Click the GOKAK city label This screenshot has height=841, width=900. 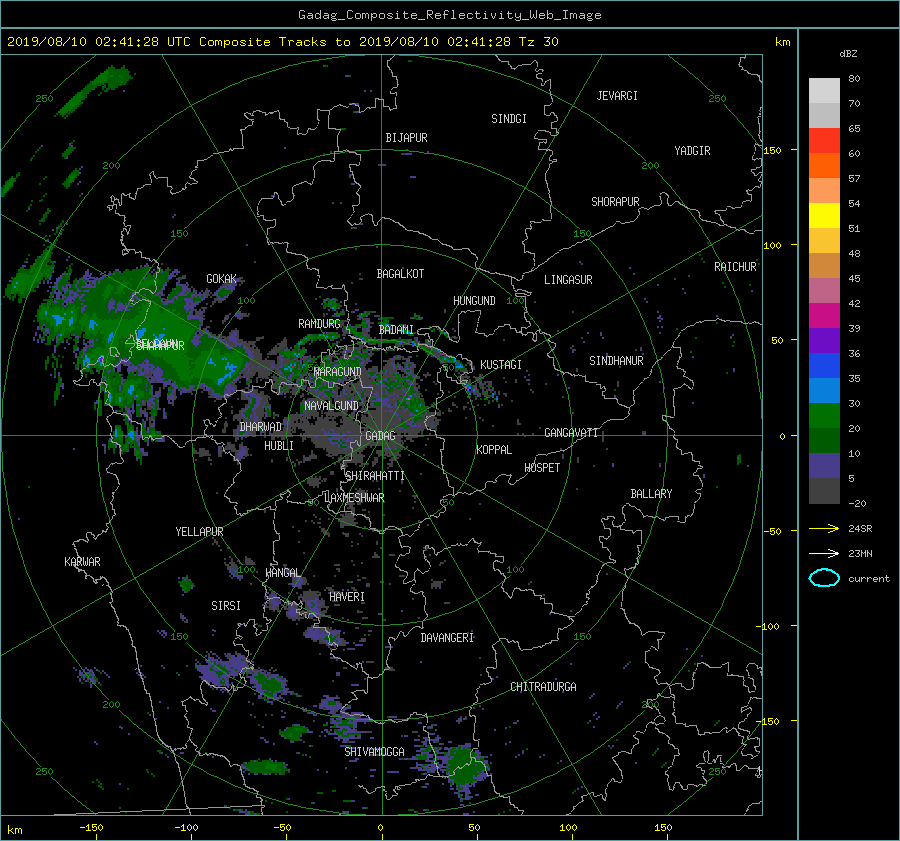[222, 279]
